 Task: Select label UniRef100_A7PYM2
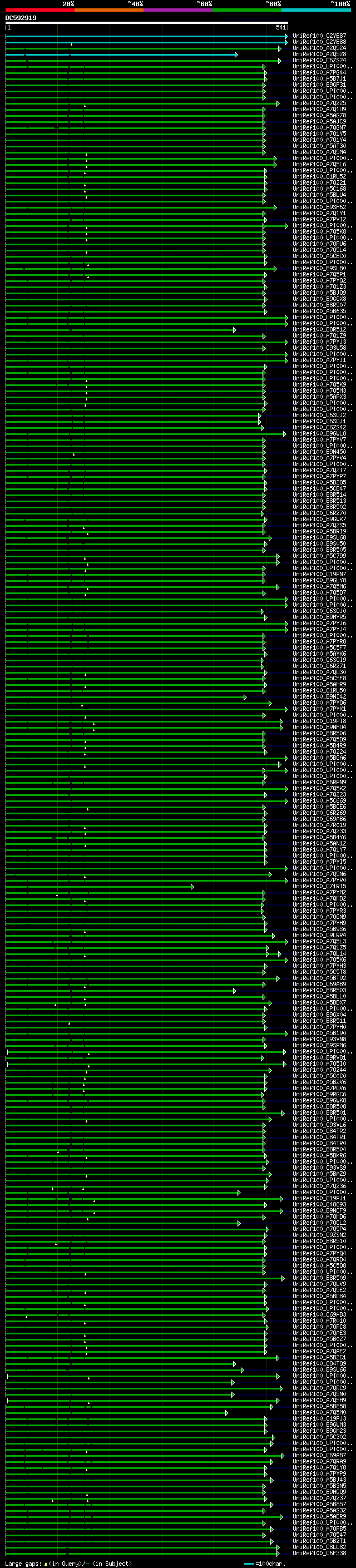tap(319, 893)
